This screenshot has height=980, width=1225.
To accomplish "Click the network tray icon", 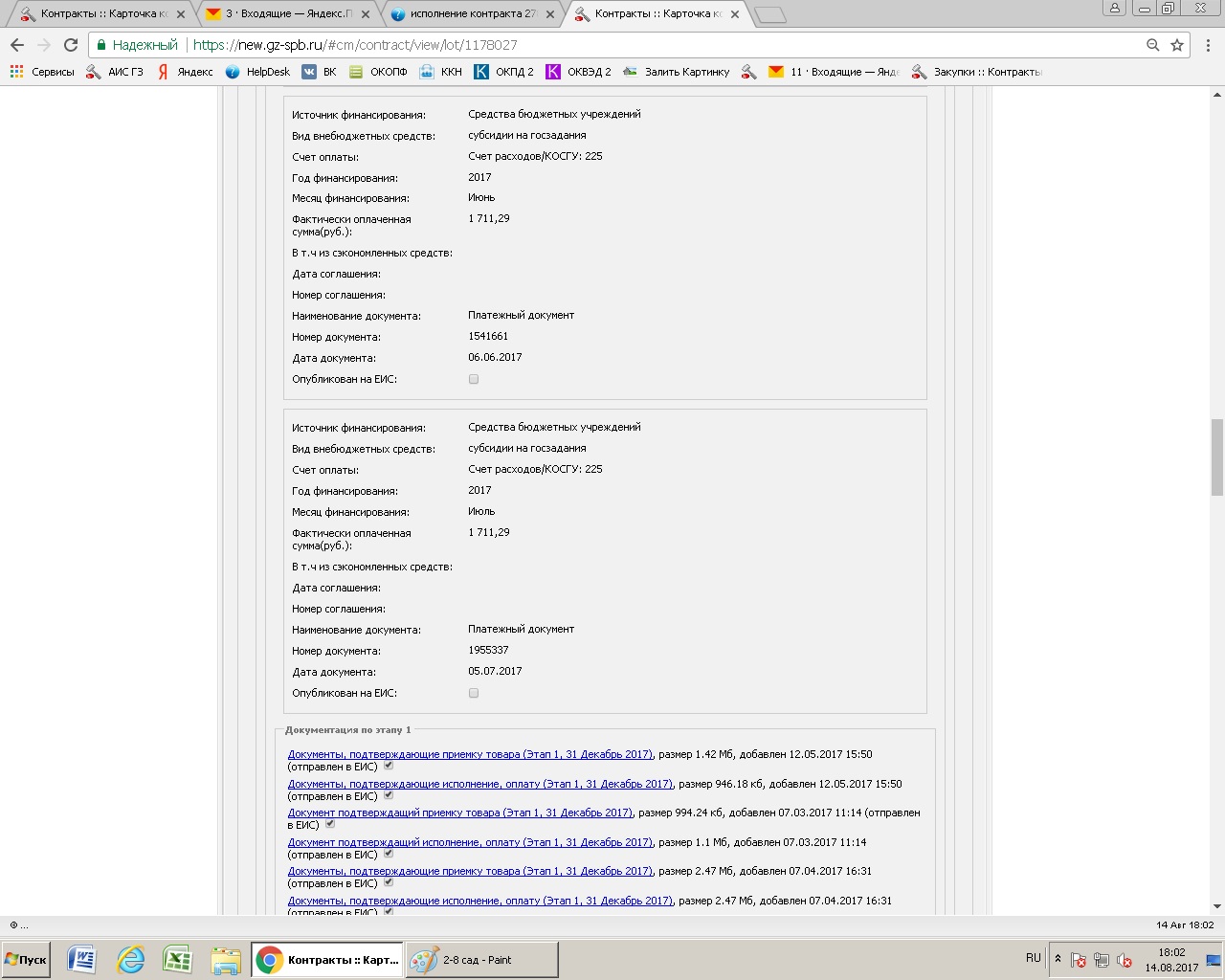I will pyautogui.click(x=1102, y=960).
